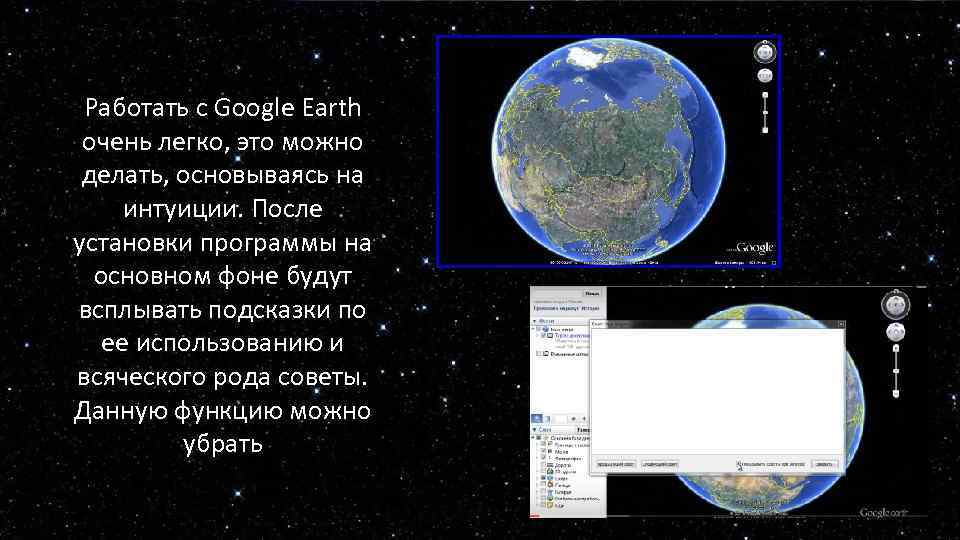Toggle the Временные метки checkbox

539,354
